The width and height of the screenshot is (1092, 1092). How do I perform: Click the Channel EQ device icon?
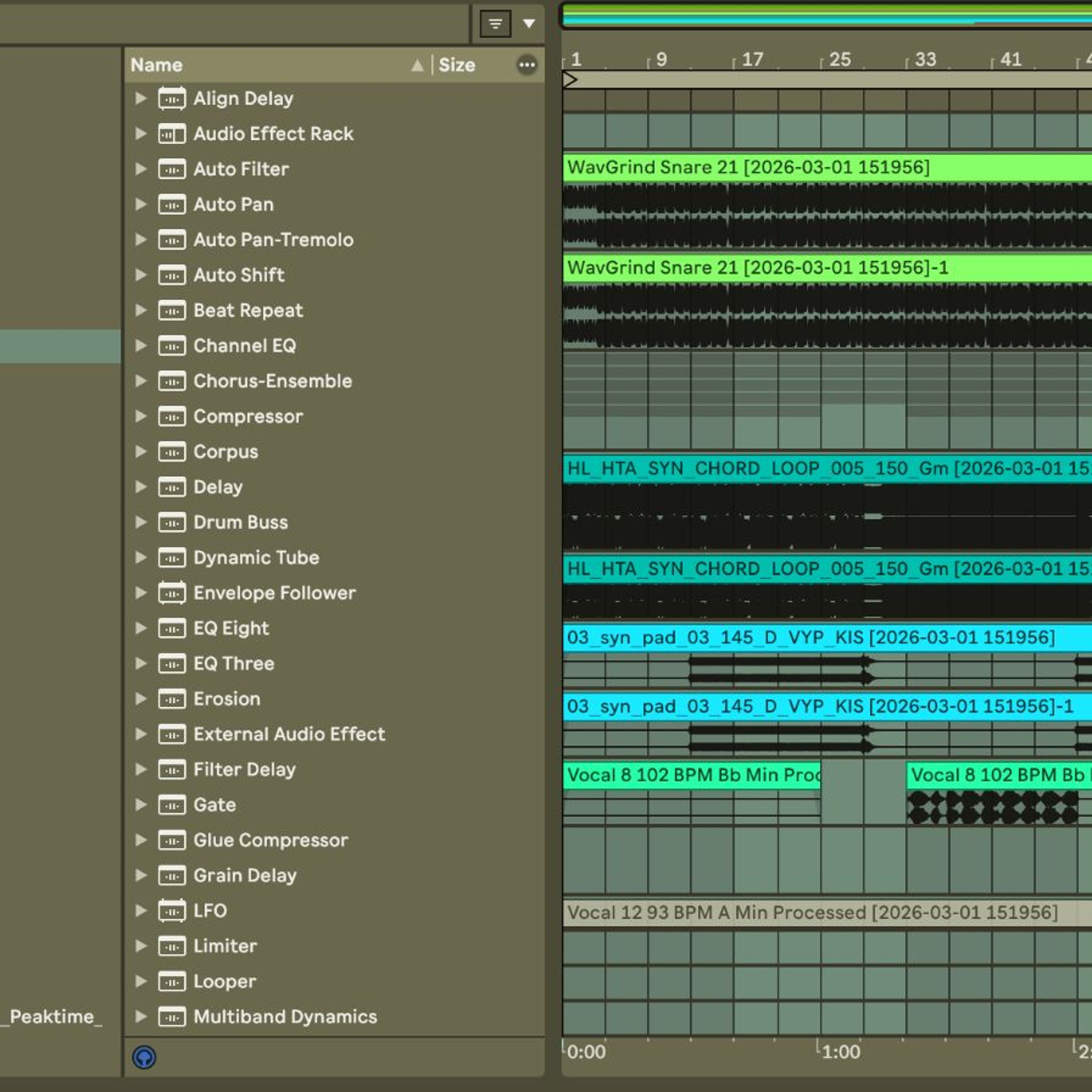coord(172,346)
